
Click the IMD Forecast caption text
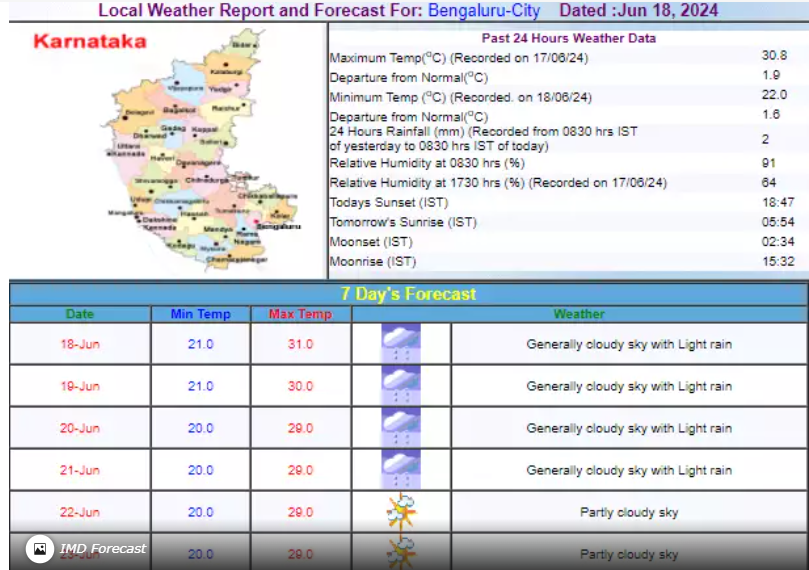tap(103, 548)
